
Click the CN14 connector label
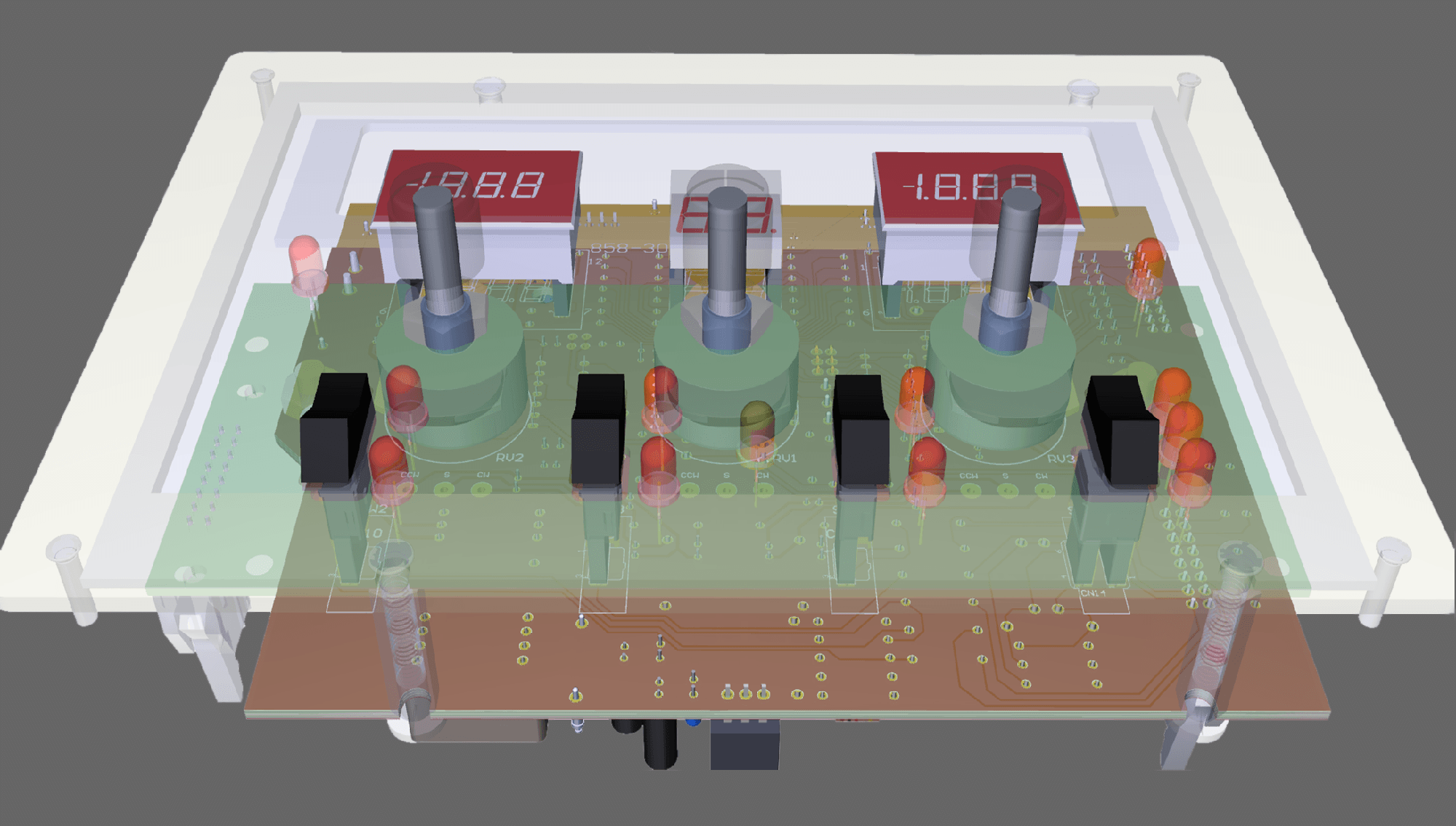1092,593
